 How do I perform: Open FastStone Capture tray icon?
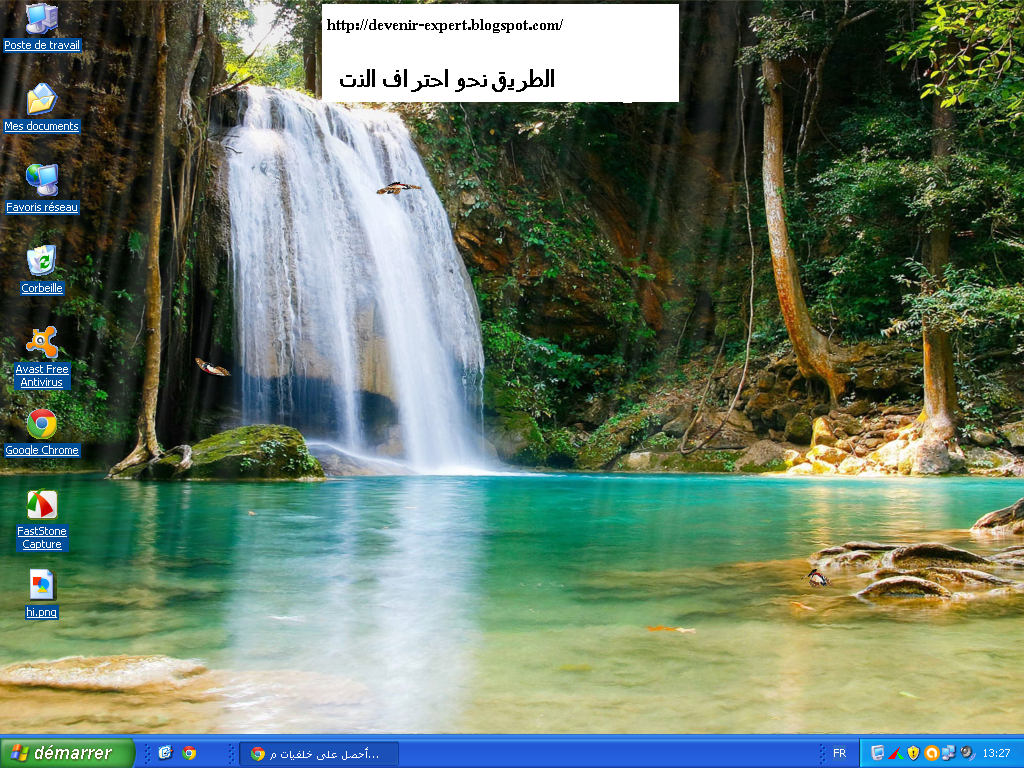coord(895,753)
